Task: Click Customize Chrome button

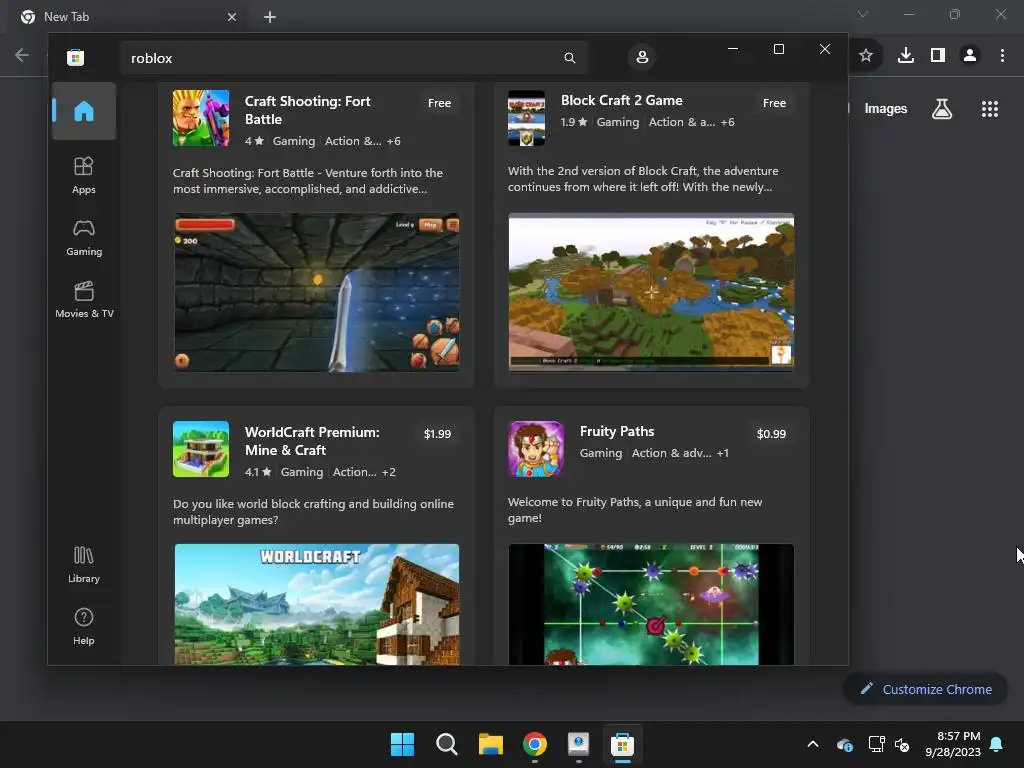Action: coord(925,689)
